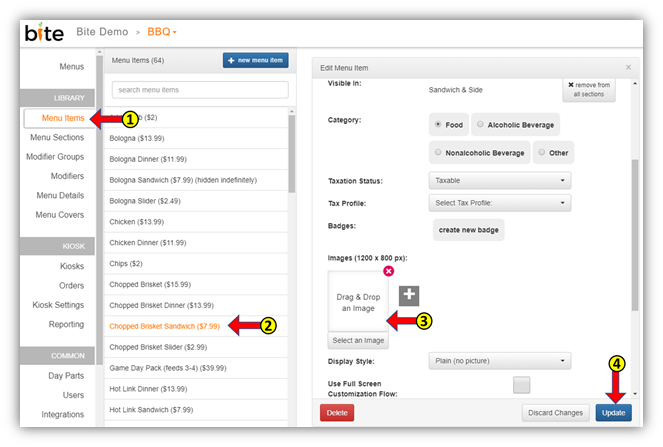Open the BBQ menu dropdown in breadcrumb
Screen dimensions: 663x447
pos(162,32)
